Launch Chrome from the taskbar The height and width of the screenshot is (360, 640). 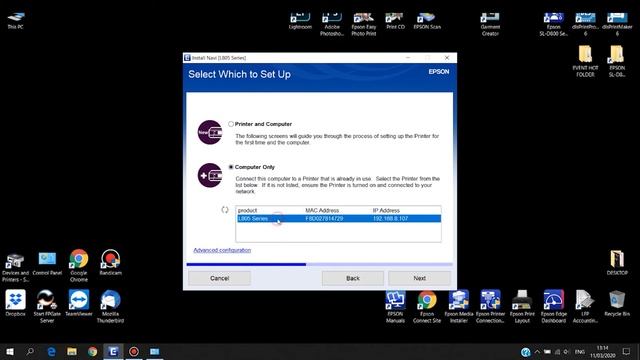(x=93, y=351)
